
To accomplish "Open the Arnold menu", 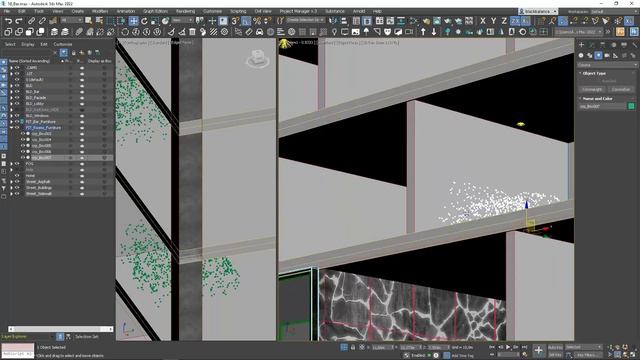I will tap(359, 11).
